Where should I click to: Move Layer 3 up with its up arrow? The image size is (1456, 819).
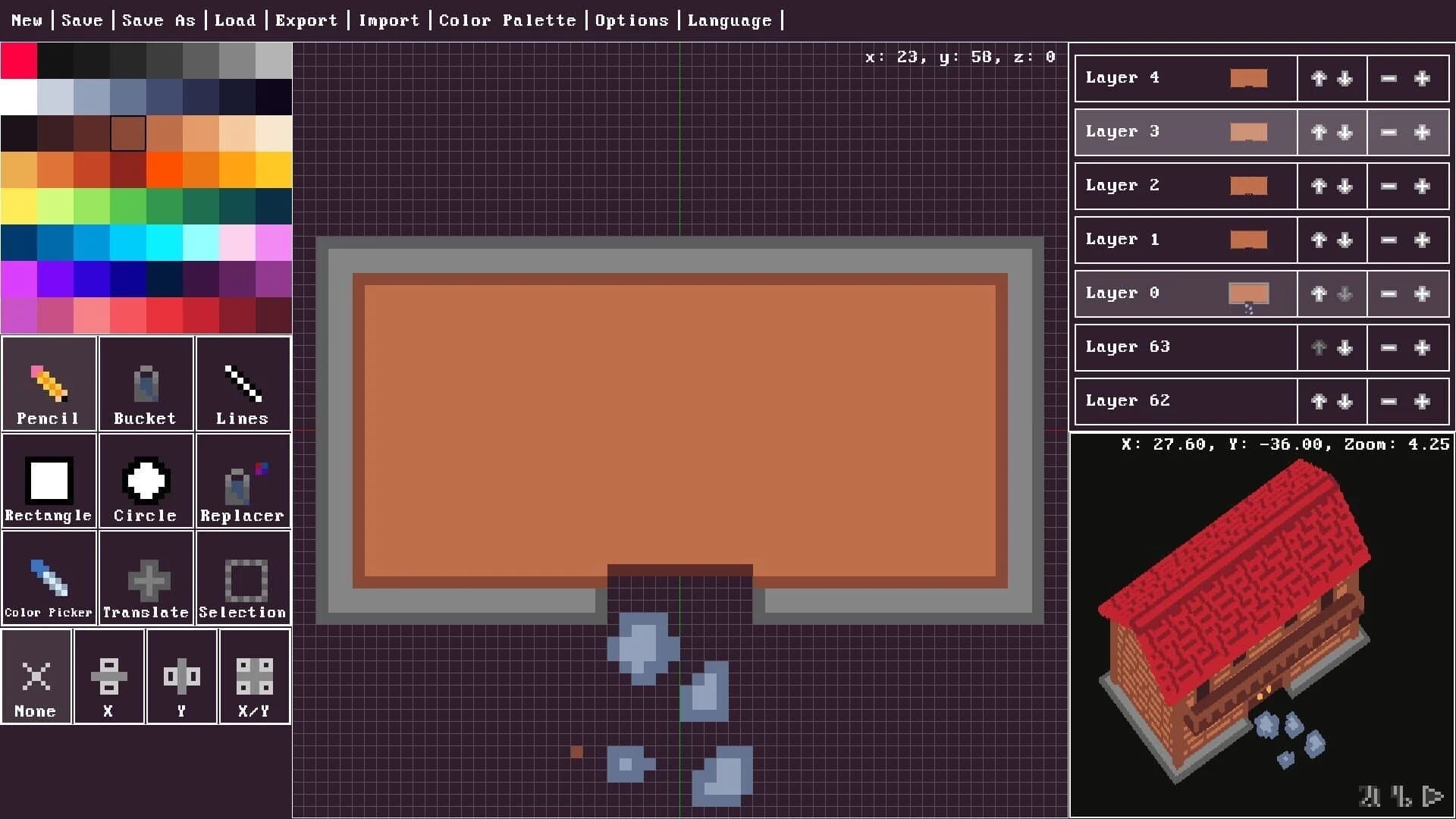1318,131
